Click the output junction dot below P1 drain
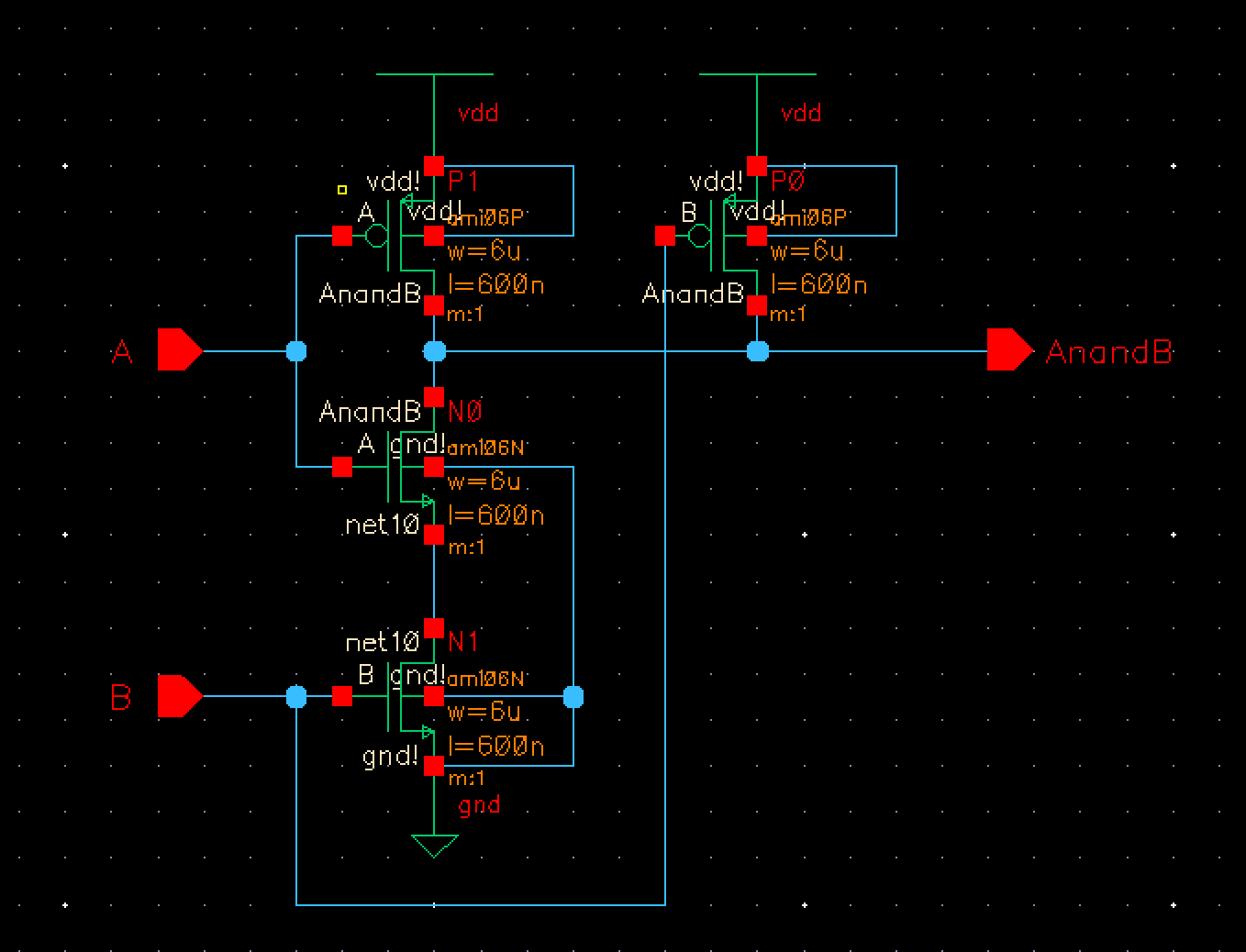 tap(435, 351)
